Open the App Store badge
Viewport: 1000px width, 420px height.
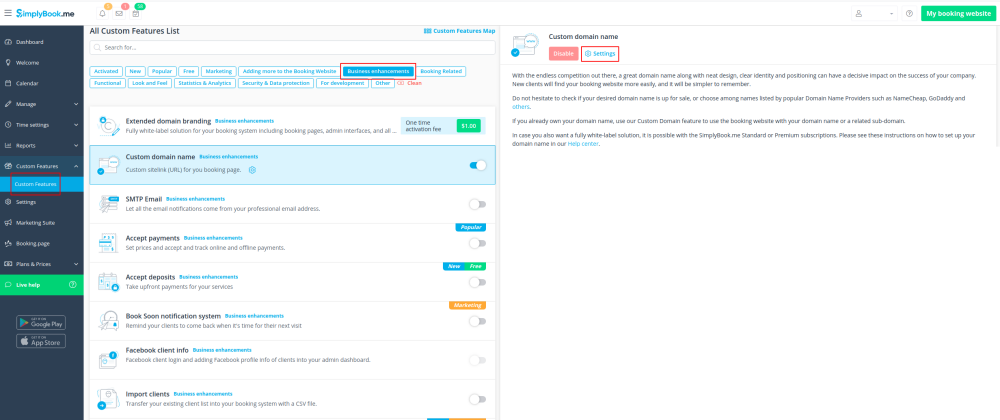41,341
